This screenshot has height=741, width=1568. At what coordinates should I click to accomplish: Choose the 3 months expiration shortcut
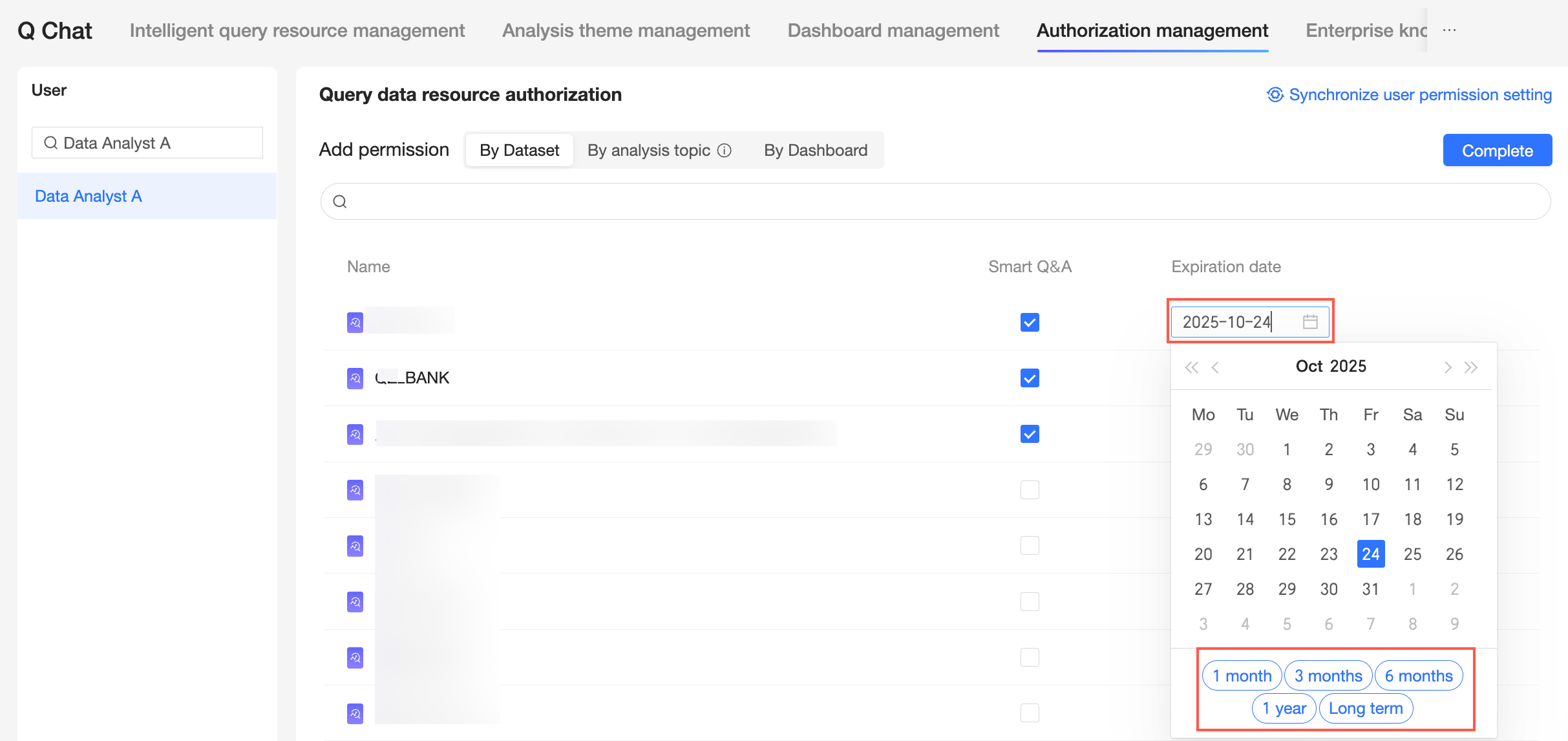click(1328, 676)
